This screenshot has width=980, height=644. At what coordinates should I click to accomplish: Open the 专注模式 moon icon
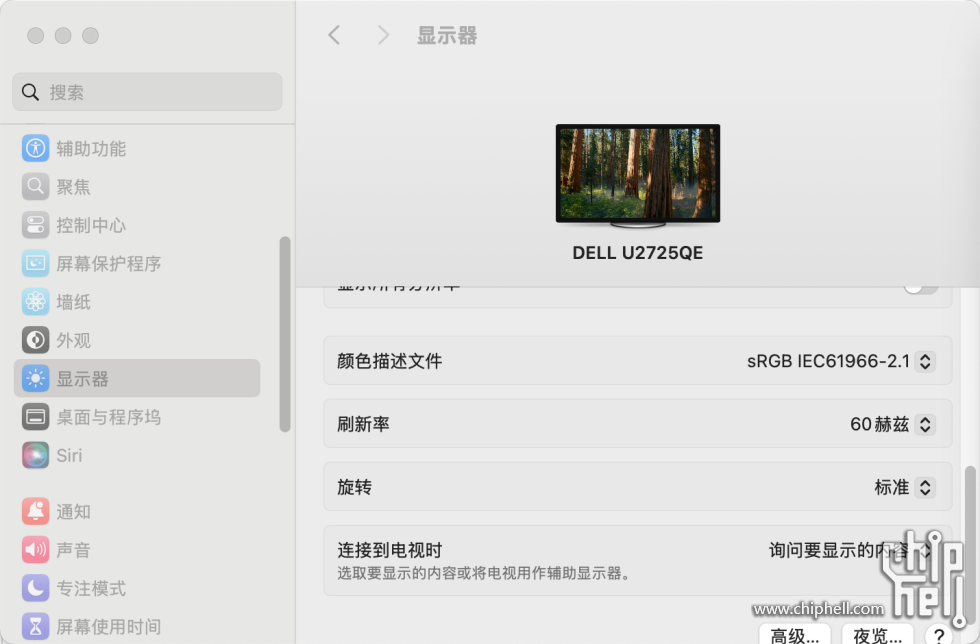tap(36, 588)
